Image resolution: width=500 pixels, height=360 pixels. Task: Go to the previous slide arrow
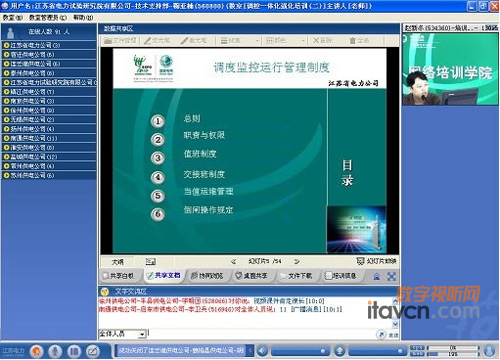[x=233, y=262]
